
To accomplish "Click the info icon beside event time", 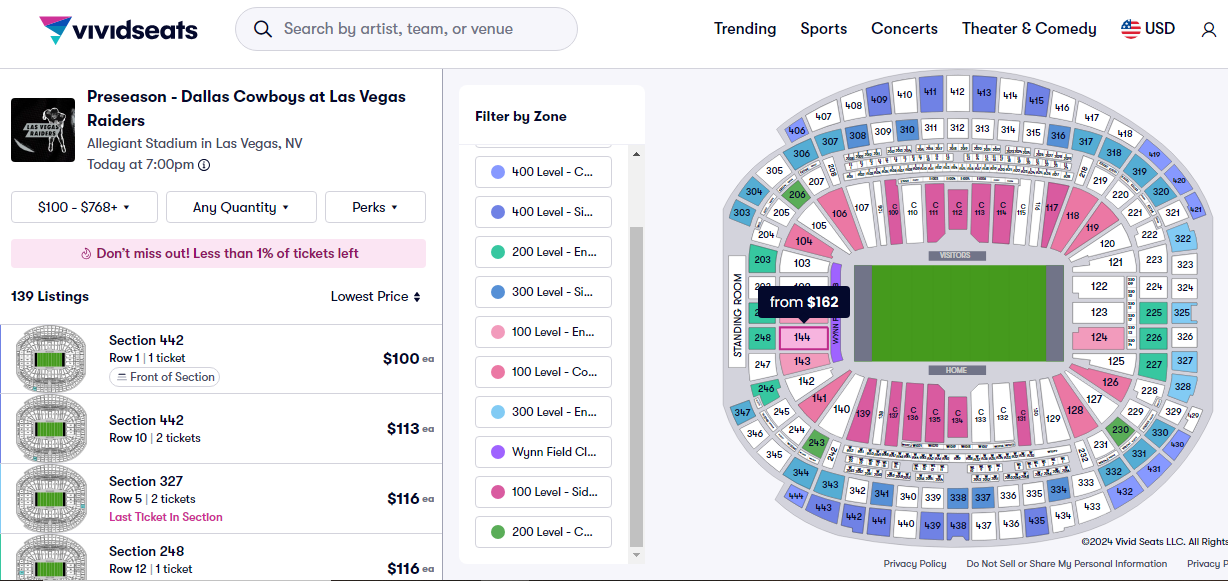I will point(204,165).
